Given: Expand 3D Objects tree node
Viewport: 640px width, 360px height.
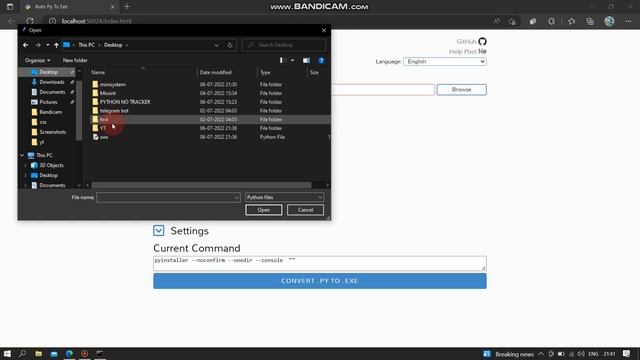Looking at the screenshot, I should tap(26, 165).
